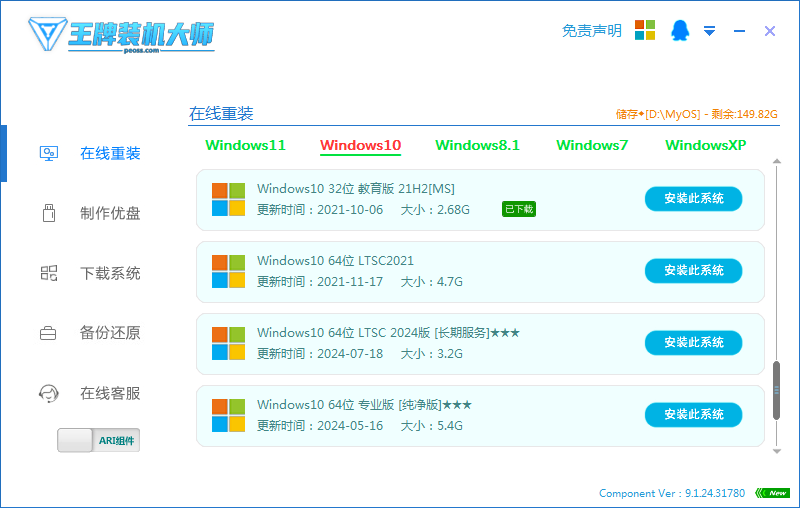This screenshot has width=800, height=508.
Task: Click the 在线重装 monitor sidebar icon
Action: click(x=49, y=154)
